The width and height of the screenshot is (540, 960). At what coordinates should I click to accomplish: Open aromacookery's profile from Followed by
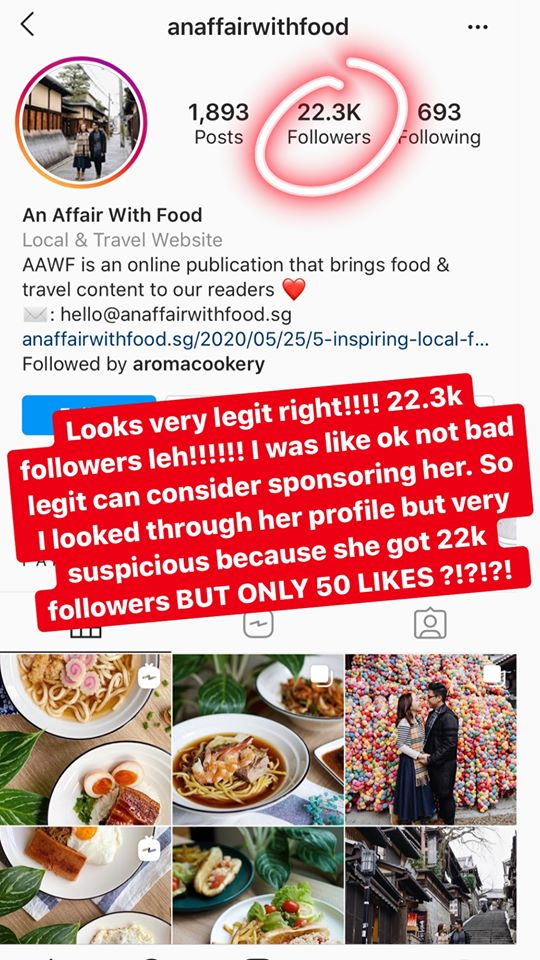click(x=199, y=364)
